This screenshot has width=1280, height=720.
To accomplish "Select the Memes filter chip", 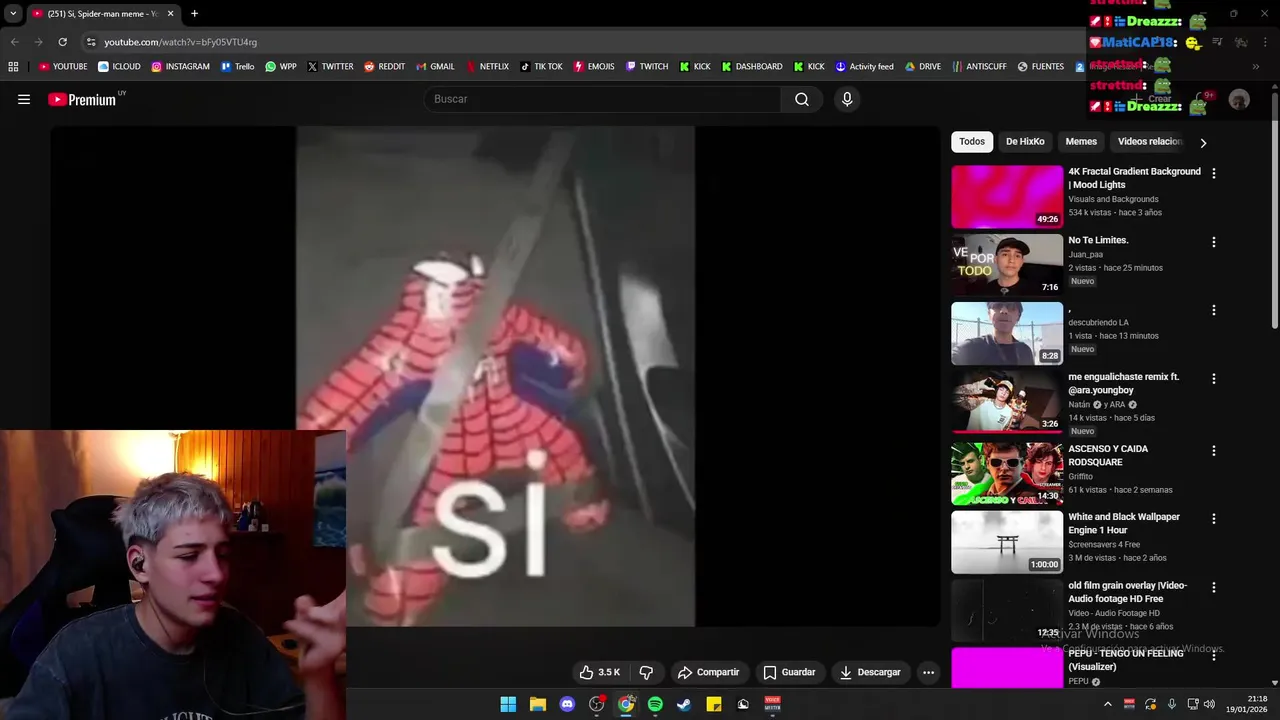I will (x=1081, y=142).
